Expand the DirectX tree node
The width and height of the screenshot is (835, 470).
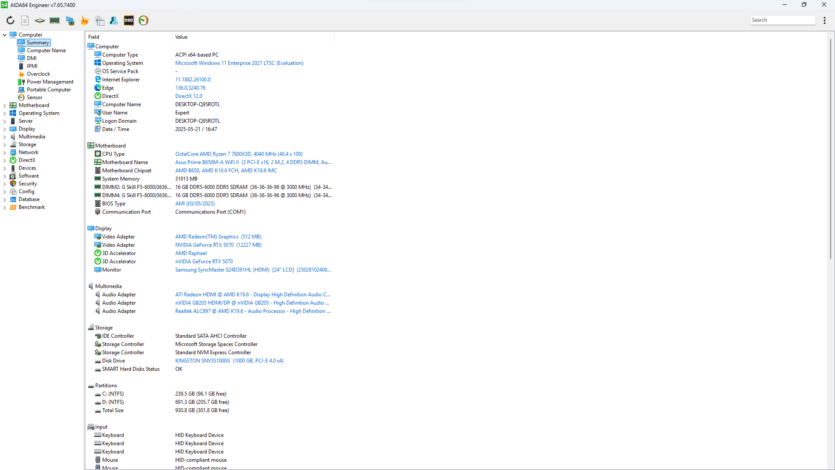click(5, 160)
